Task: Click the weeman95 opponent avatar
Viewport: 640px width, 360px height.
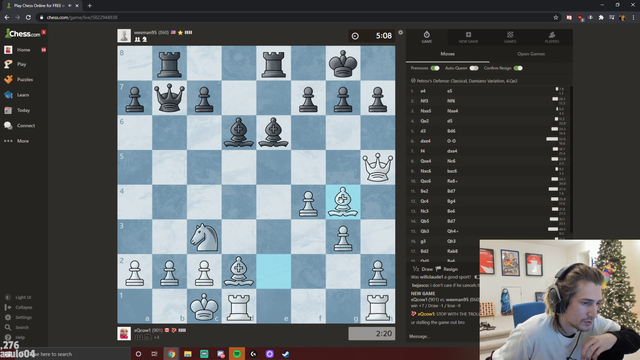Action: pos(124,36)
